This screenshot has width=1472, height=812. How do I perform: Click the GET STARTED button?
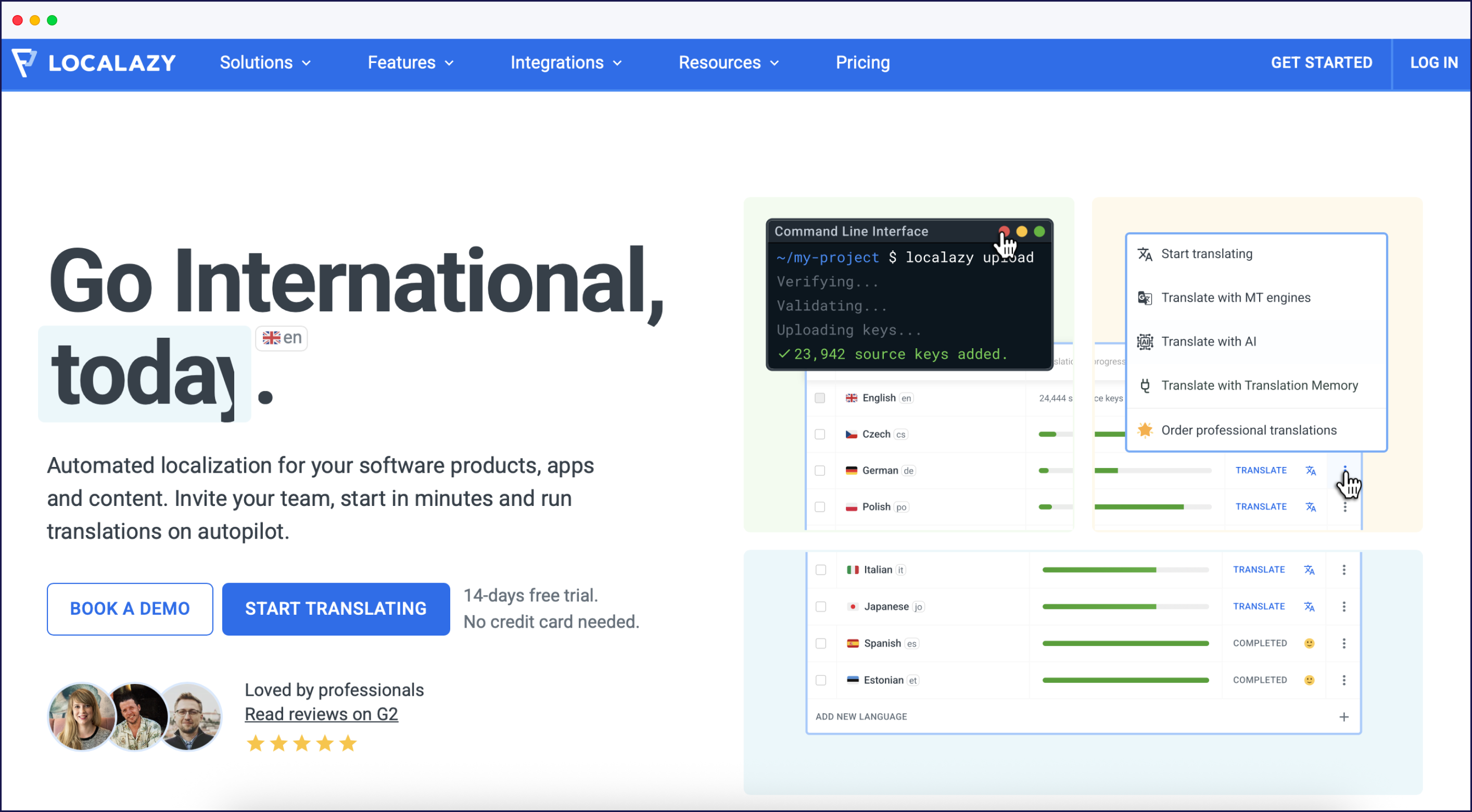[1322, 63]
